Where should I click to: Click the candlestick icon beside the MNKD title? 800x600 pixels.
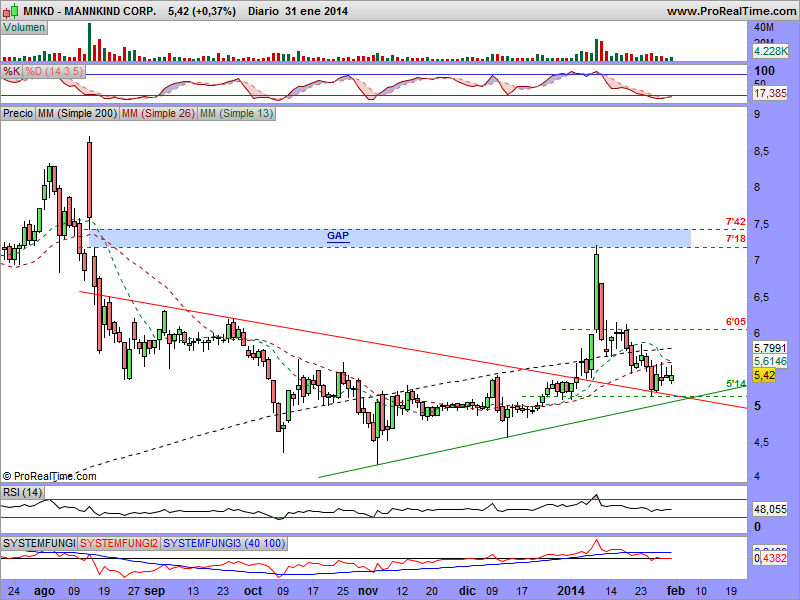coord(11,10)
